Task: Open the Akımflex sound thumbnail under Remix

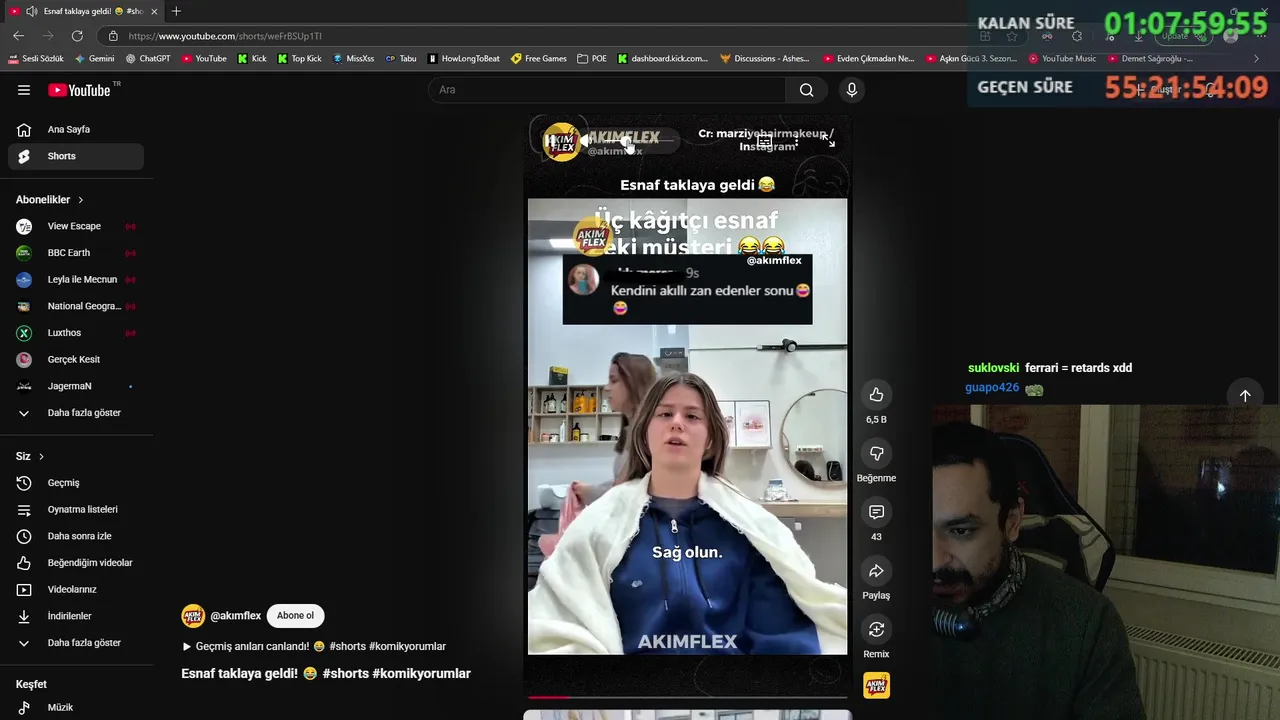Action: (876, 686)
